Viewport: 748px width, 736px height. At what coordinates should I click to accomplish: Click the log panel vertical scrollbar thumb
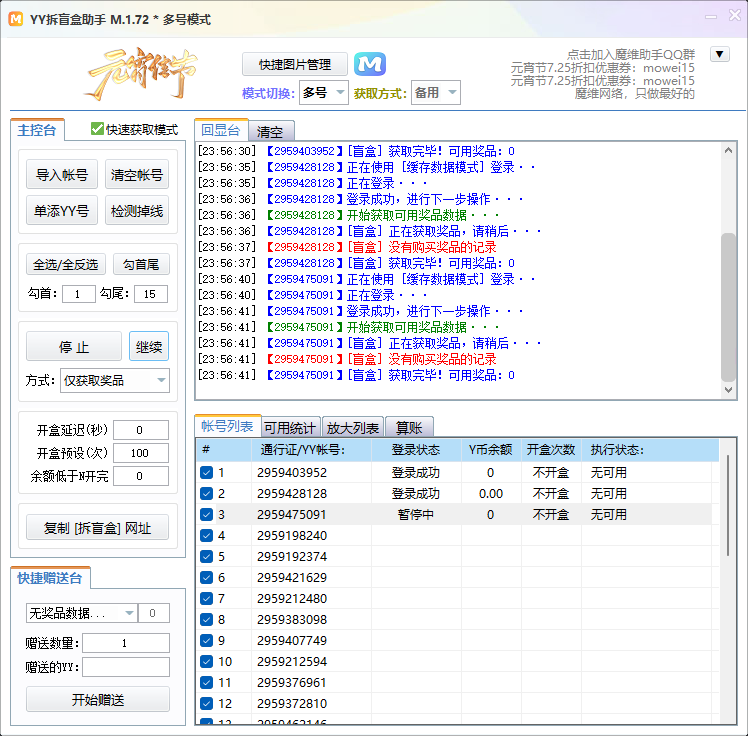tap(728, 307)
